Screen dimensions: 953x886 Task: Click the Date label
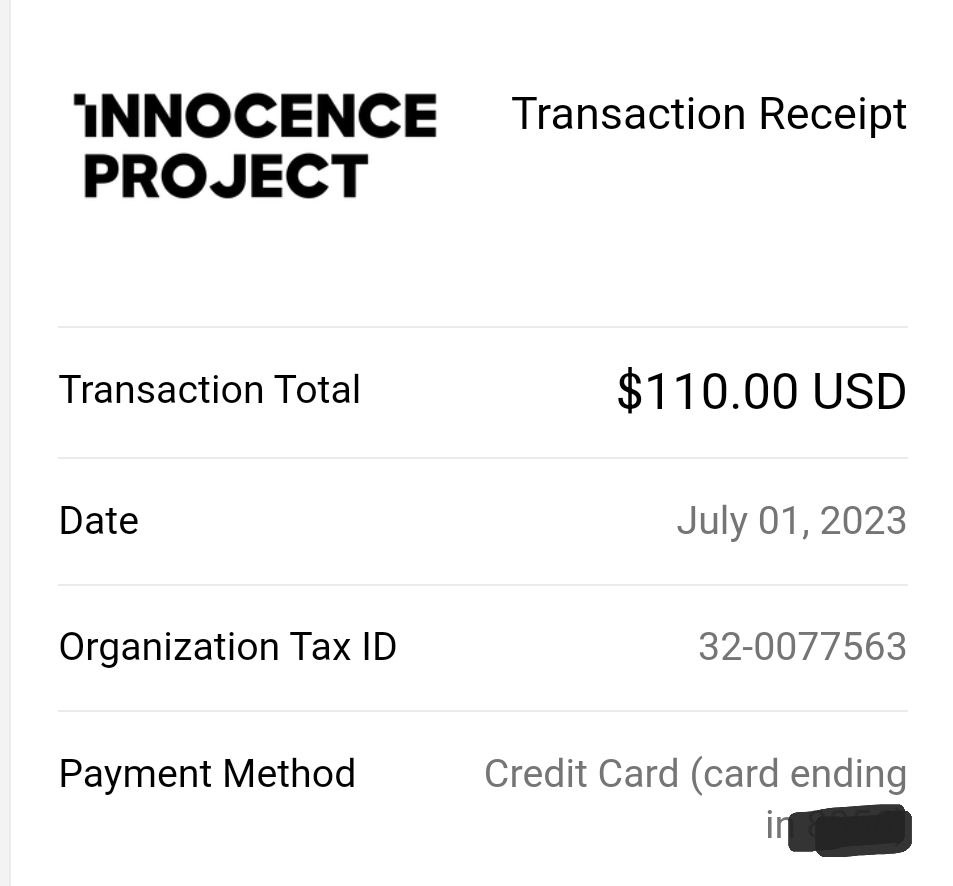[99, 521]
